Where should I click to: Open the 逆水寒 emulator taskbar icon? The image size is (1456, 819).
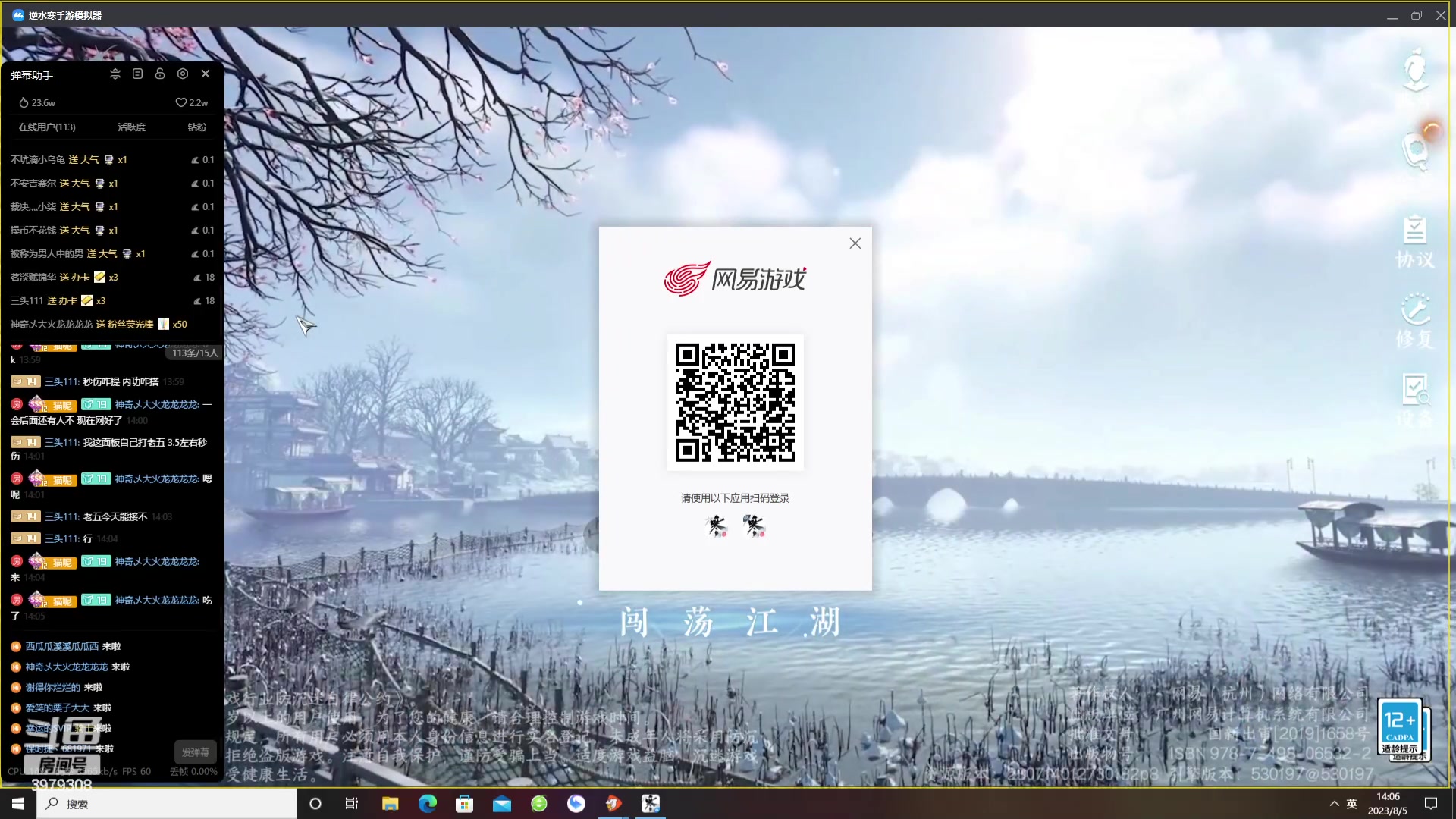651,804
